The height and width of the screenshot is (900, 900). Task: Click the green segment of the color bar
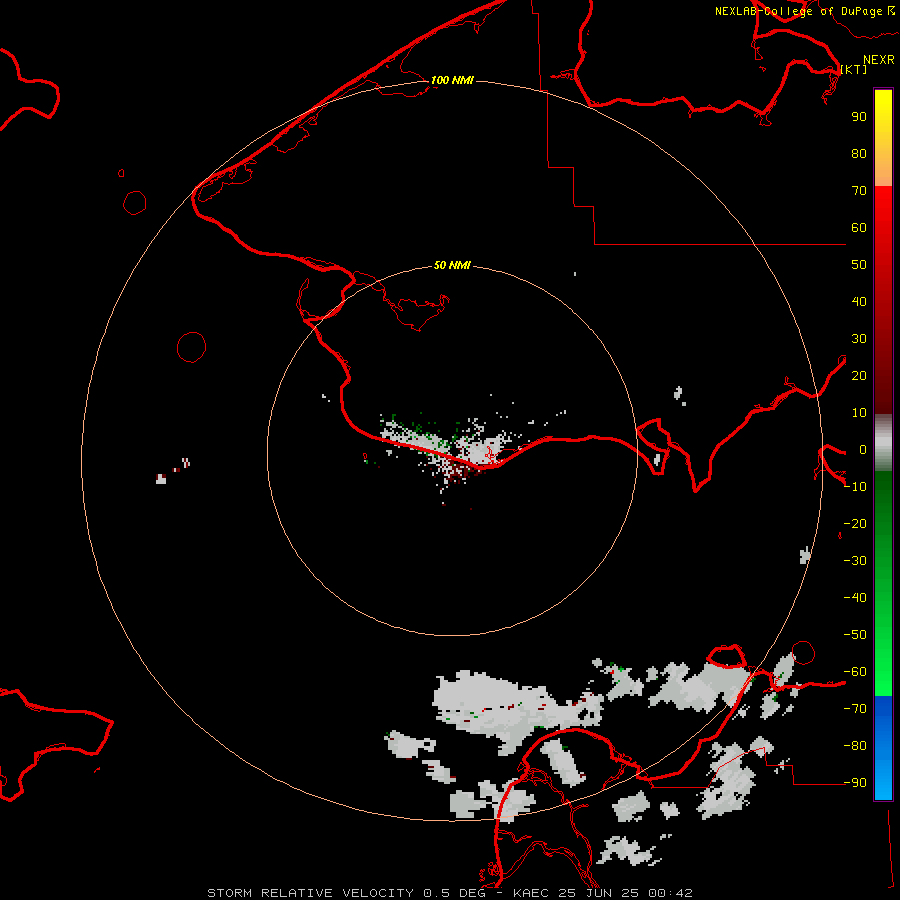883,583
